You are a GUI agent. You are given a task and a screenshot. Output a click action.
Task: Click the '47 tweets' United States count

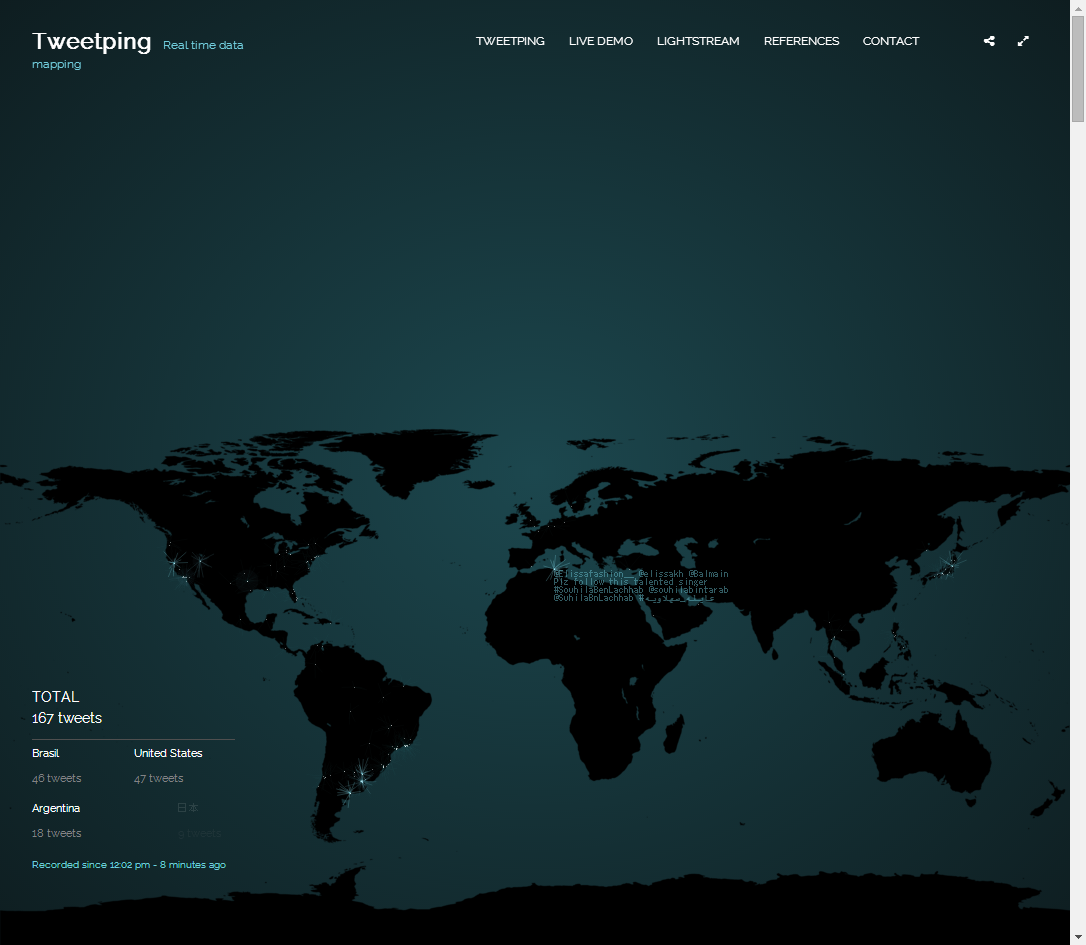point(159,778)
